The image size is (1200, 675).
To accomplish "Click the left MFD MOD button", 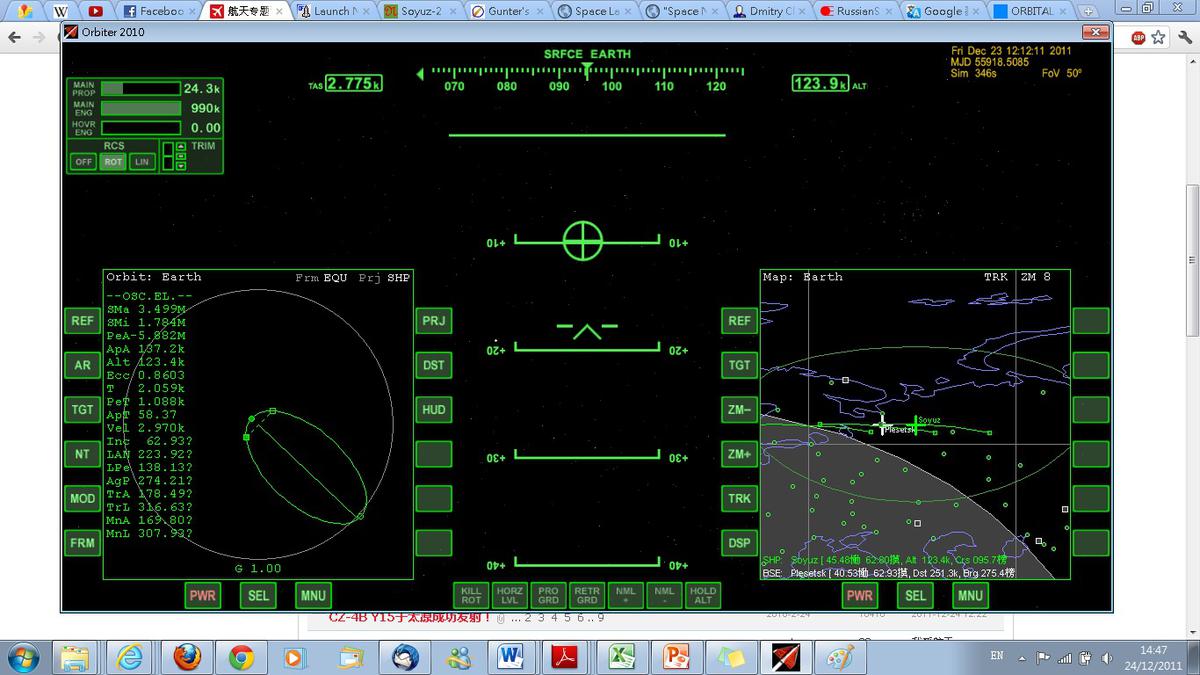I will (83, 498).
